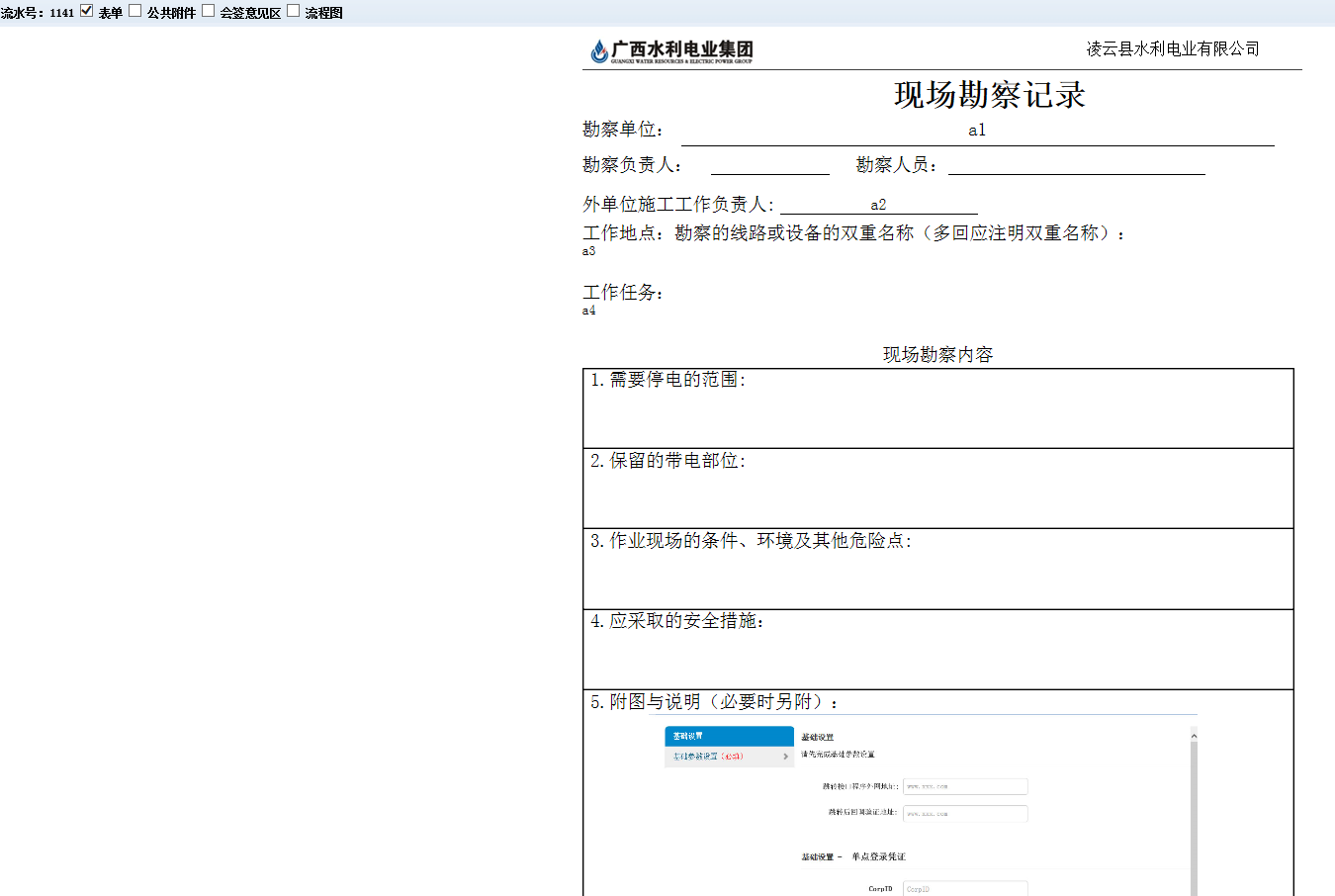Click the a3 text under 工作地点
Image resolution: width=1335 pixels, height=896 pixels.
589,251
